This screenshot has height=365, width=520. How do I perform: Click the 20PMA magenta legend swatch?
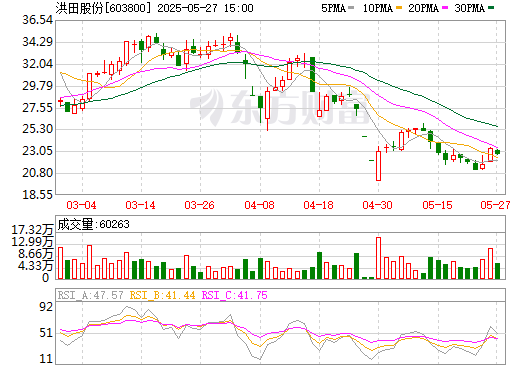click(x=445, y=8)
